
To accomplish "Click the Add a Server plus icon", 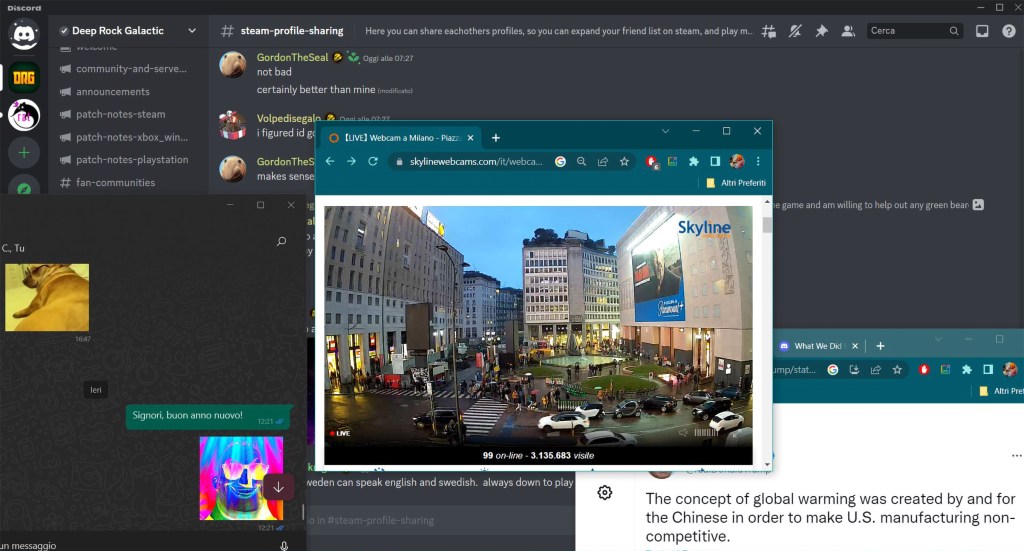I will (x=24, y=153).
